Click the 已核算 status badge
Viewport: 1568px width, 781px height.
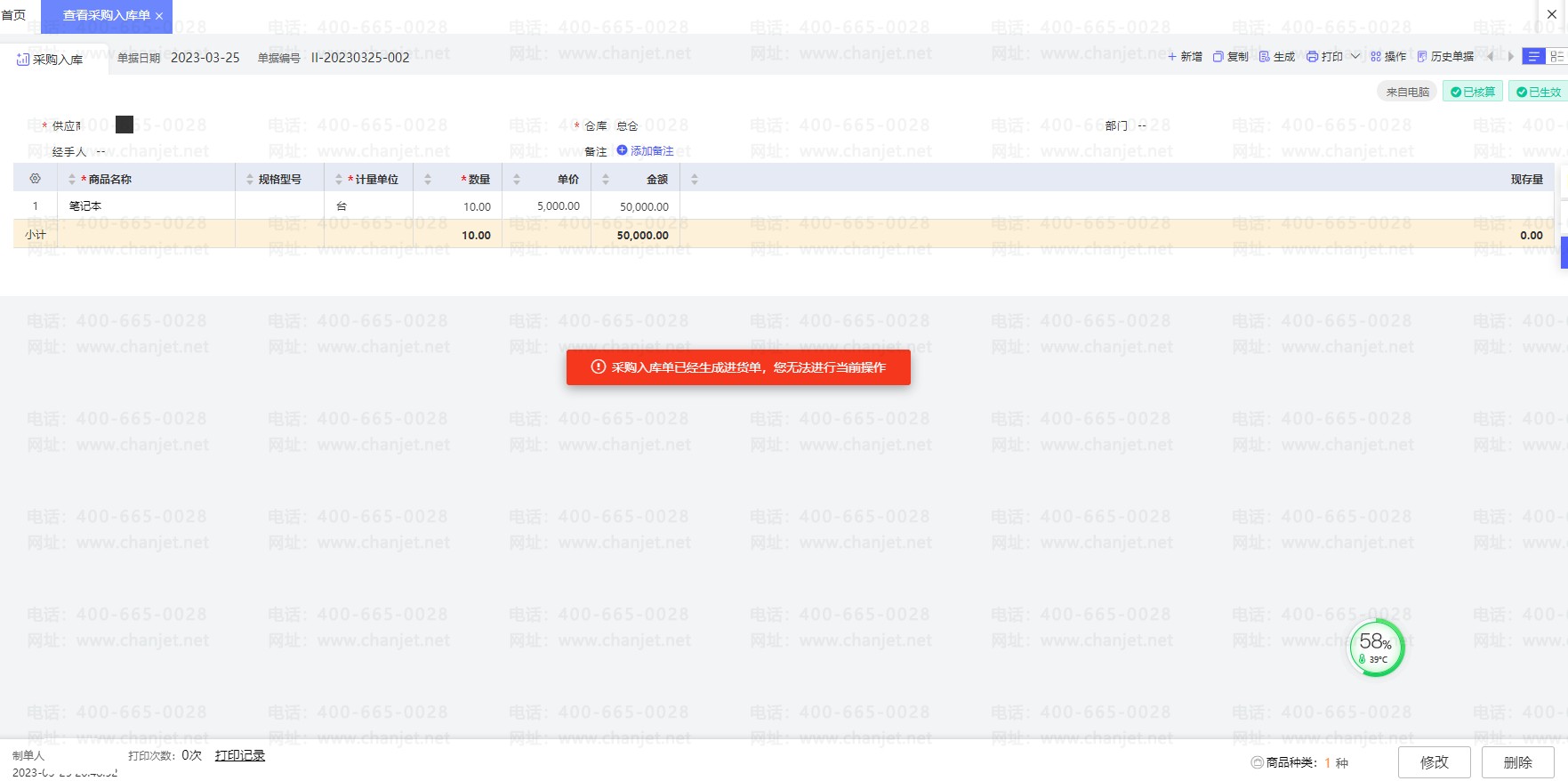(x=1473, y=92)
